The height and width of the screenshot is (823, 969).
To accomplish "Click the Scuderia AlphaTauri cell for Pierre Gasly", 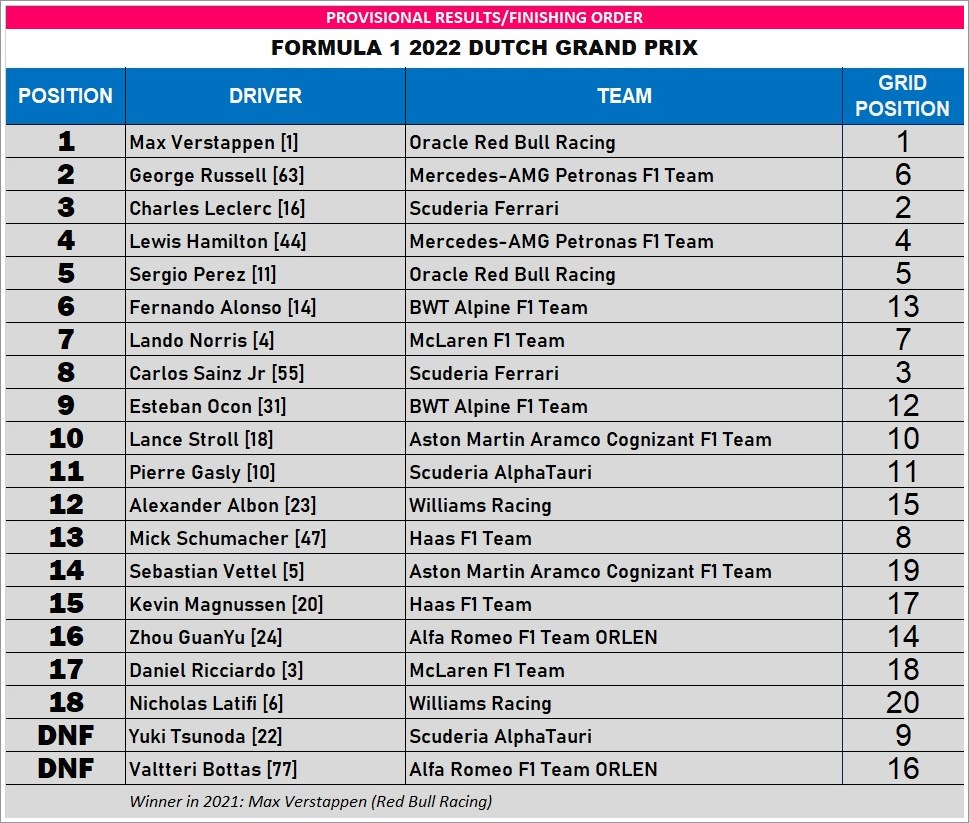I will coord(624,472).
